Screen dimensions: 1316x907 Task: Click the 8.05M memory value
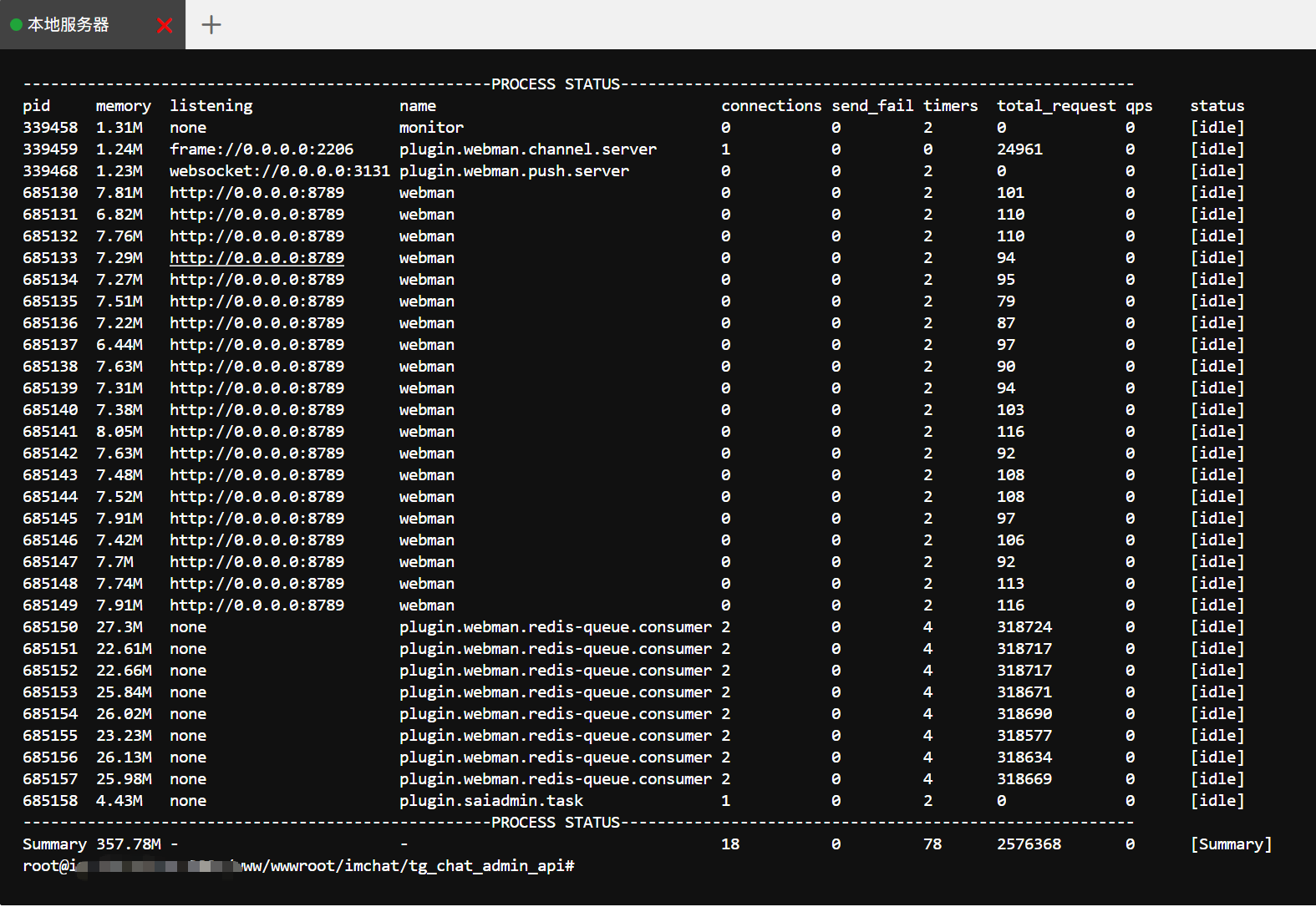click(119, 432)
